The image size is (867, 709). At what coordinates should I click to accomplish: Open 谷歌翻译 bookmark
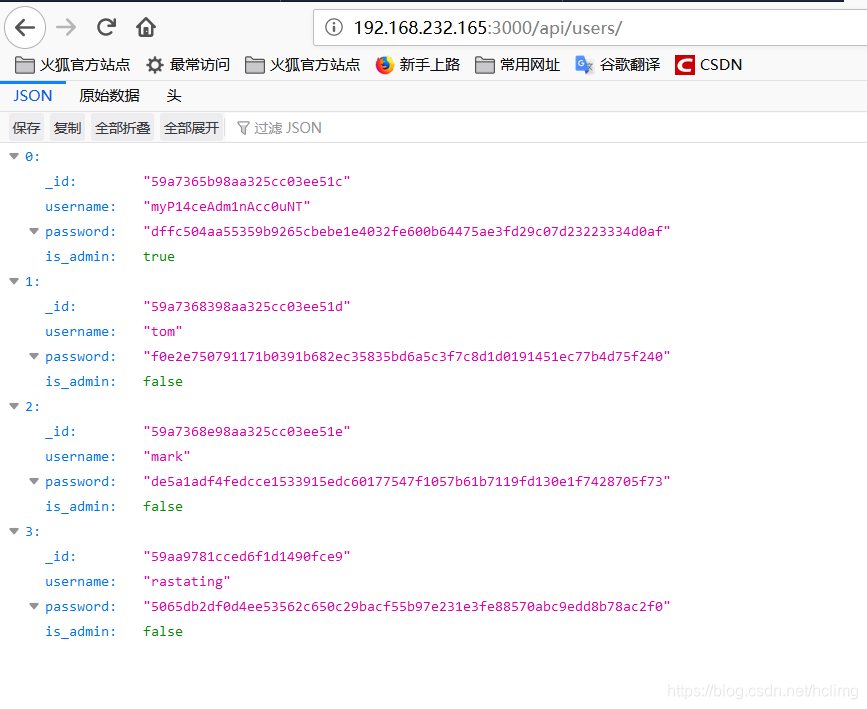tap(617, 65)
